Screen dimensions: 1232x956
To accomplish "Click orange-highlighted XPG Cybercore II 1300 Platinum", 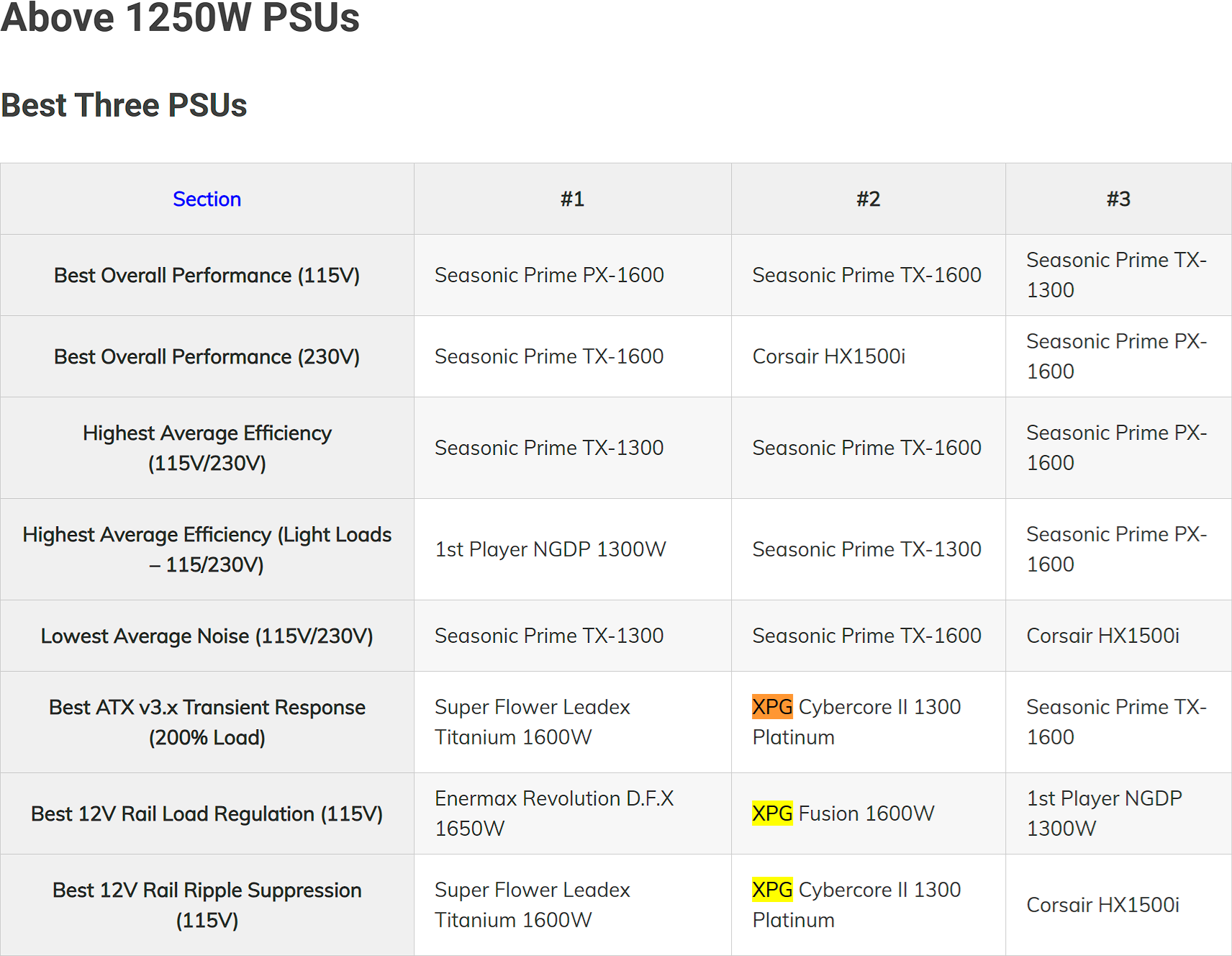I will tap(856, 723).
